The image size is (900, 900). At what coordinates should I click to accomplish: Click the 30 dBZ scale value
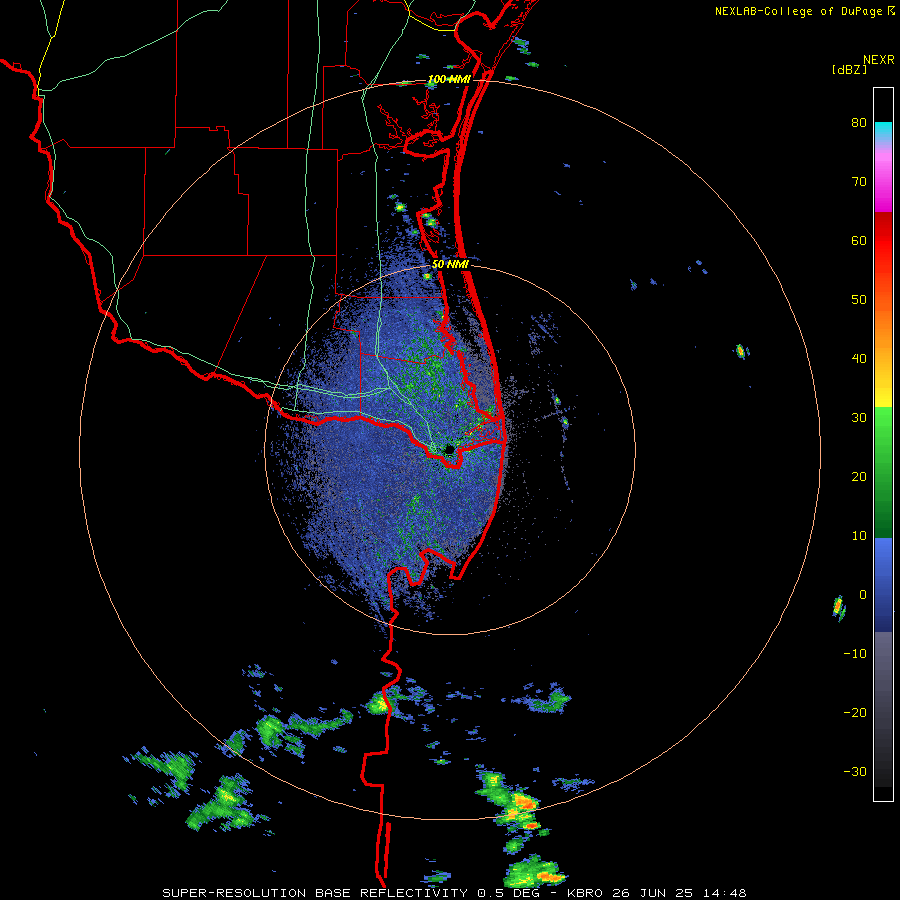859,418
